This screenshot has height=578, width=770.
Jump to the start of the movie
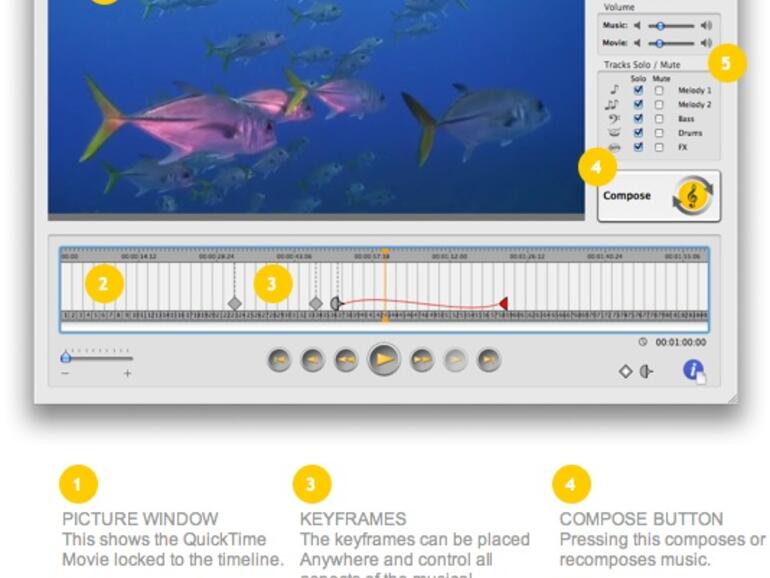click(279, 360)
